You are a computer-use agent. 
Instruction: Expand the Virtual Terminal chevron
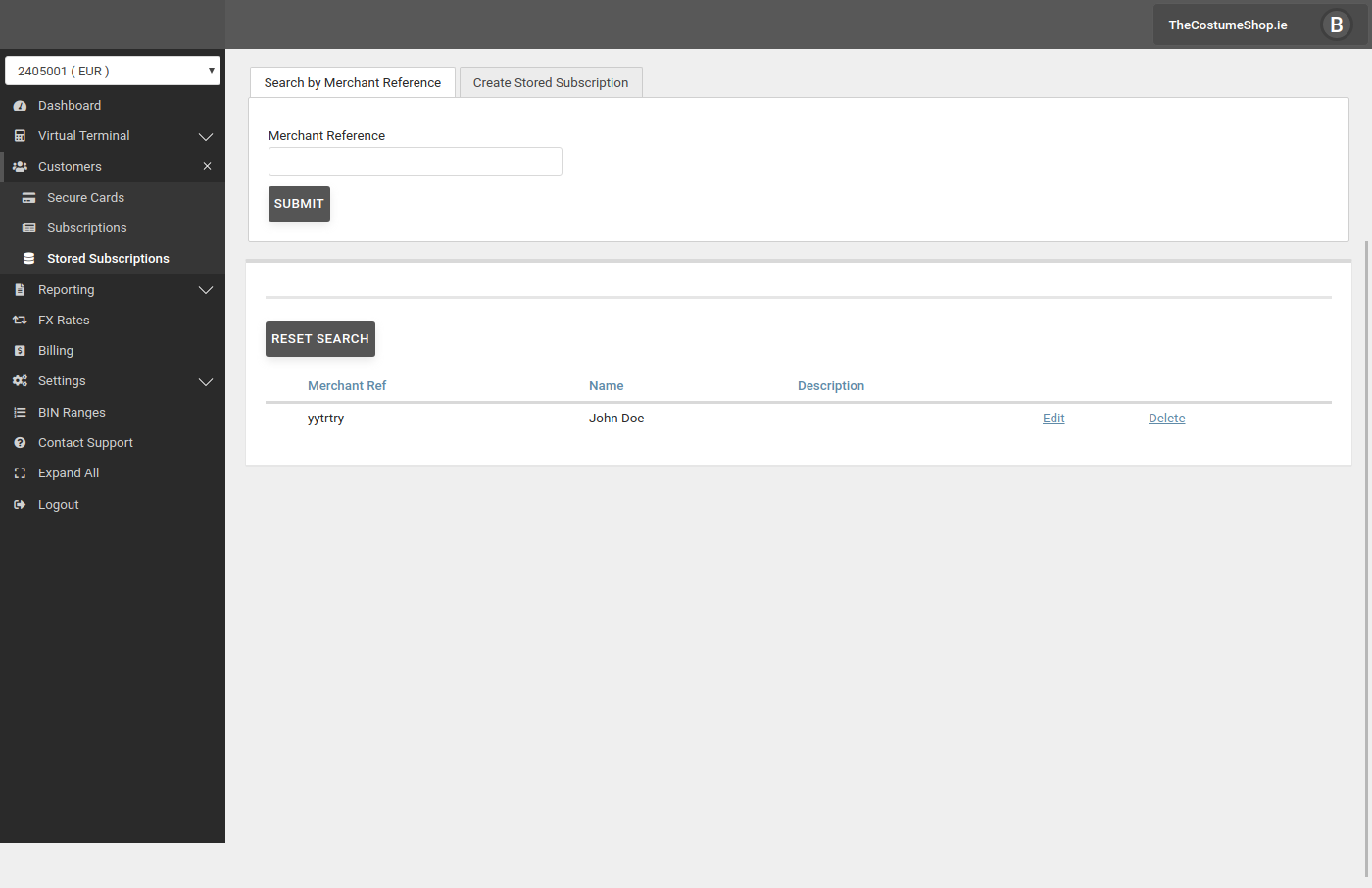click(x=206, y=136)
